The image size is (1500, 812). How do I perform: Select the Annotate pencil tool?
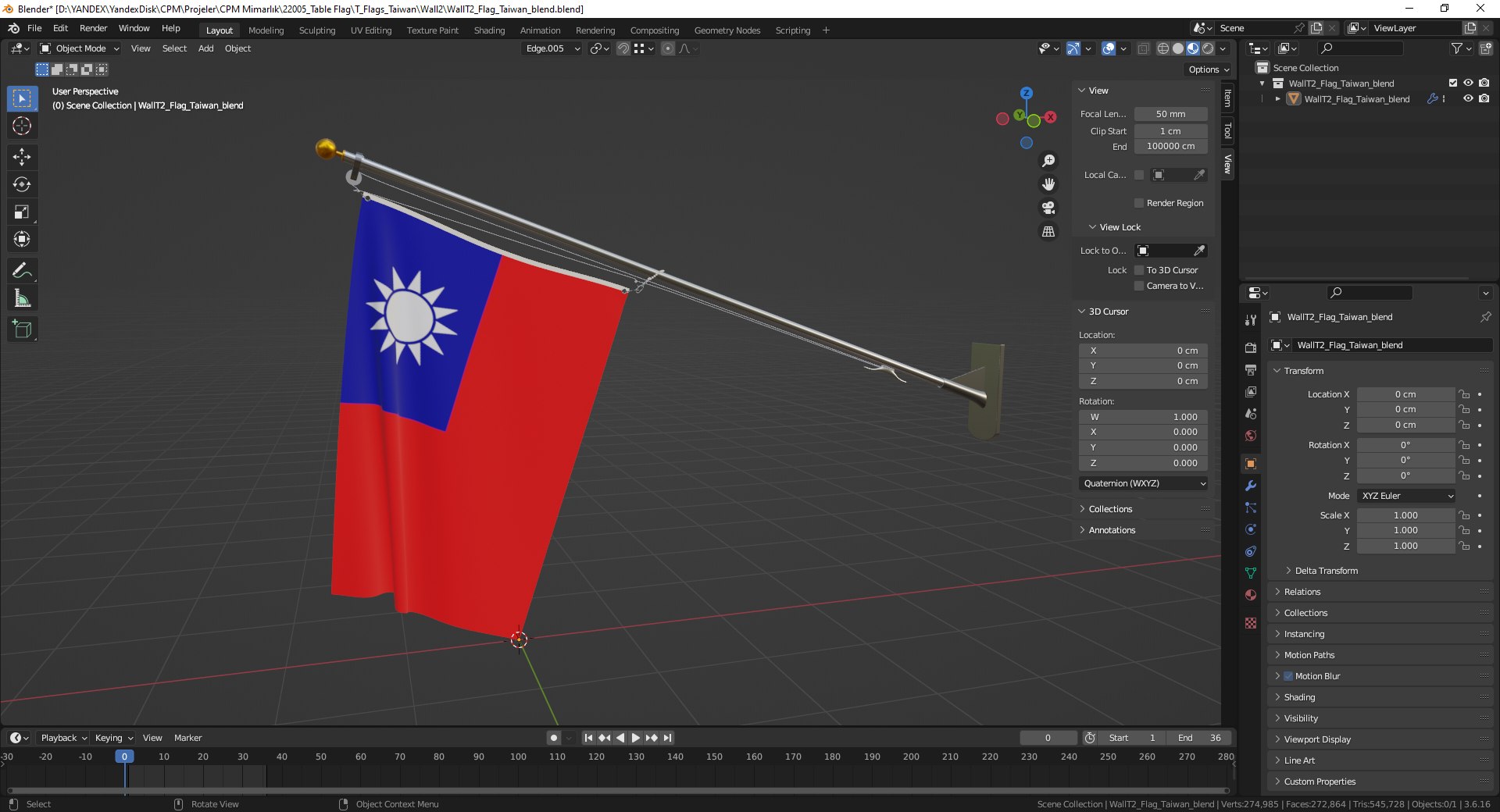pyautogui.click(x=22, y=271)
